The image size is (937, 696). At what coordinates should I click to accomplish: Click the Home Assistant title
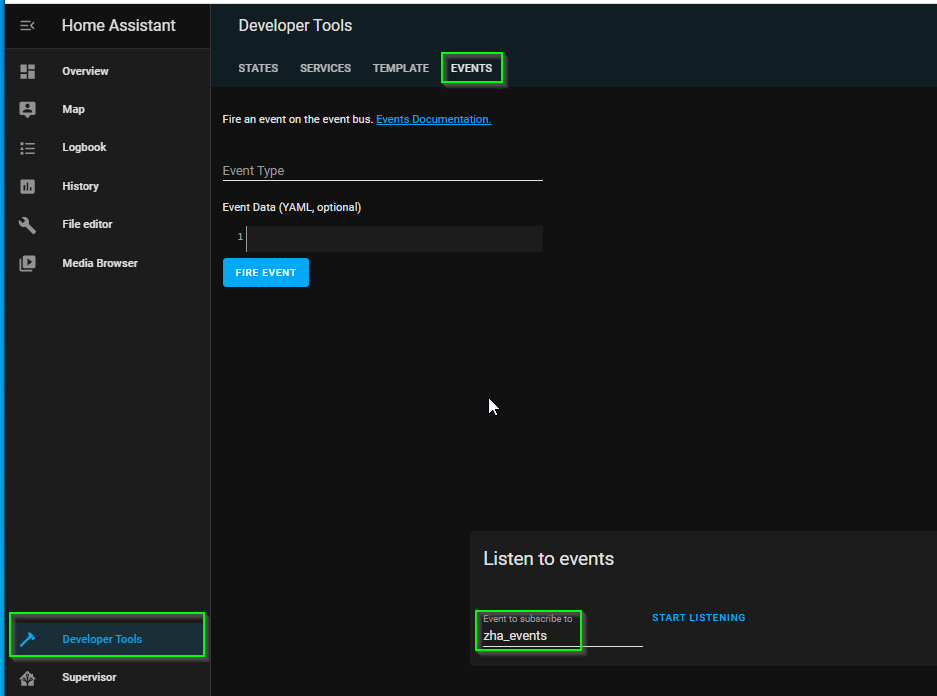click(119, 26)
